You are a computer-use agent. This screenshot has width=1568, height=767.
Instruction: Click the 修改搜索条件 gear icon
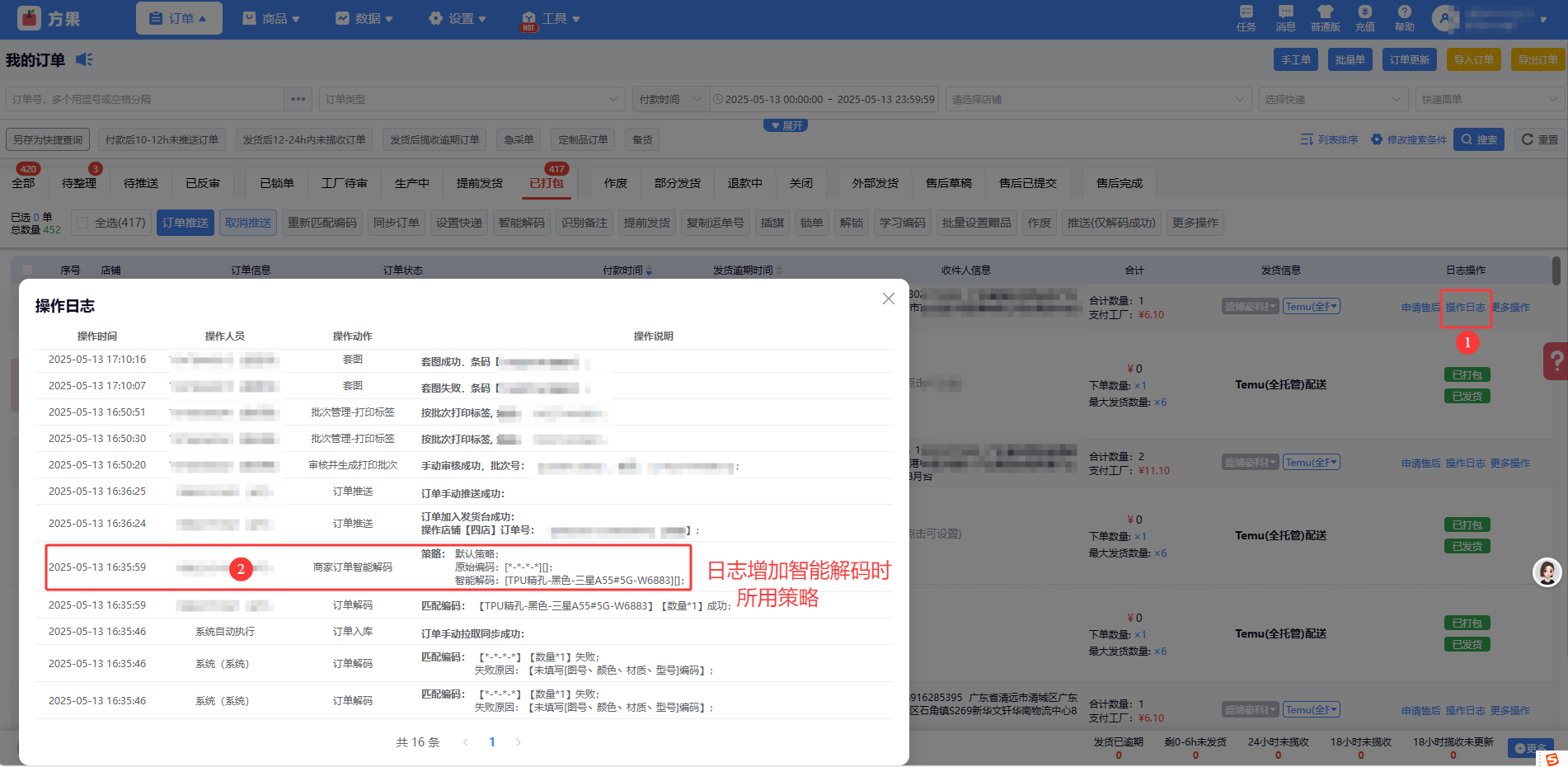tap(1377, 139)
